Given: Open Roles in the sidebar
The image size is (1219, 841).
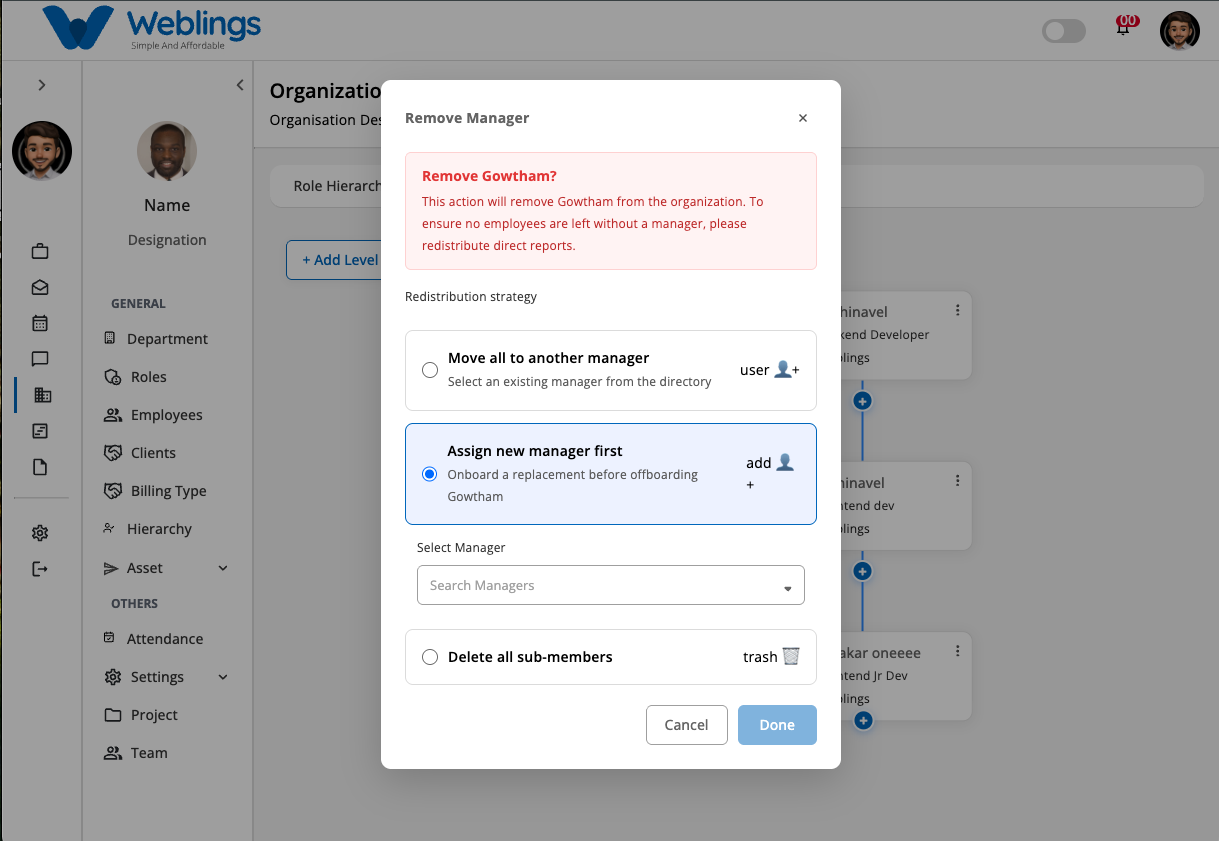Looking at the screenshot, I should tap(135, 377).
